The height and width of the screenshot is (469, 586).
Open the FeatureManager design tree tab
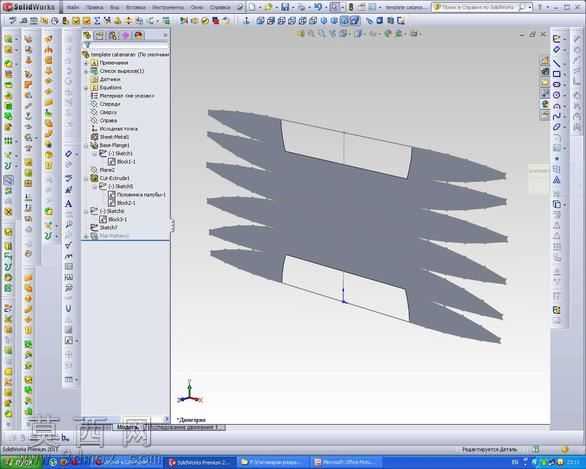(87, 36)
